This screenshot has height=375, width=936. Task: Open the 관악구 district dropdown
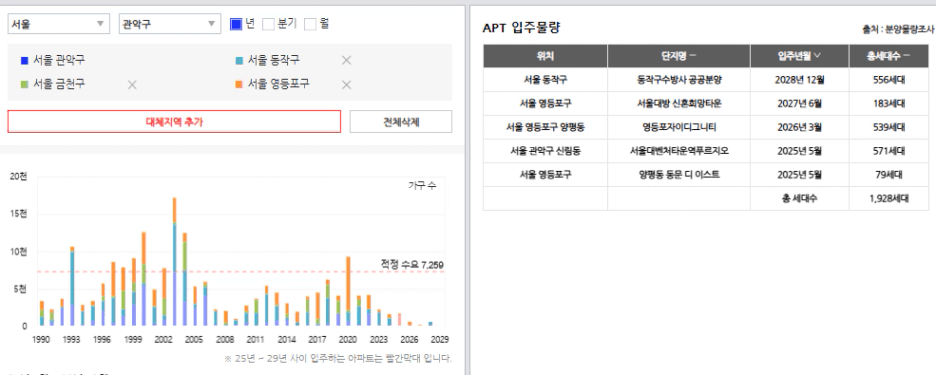pyautogui.click(x=170, y=24)
